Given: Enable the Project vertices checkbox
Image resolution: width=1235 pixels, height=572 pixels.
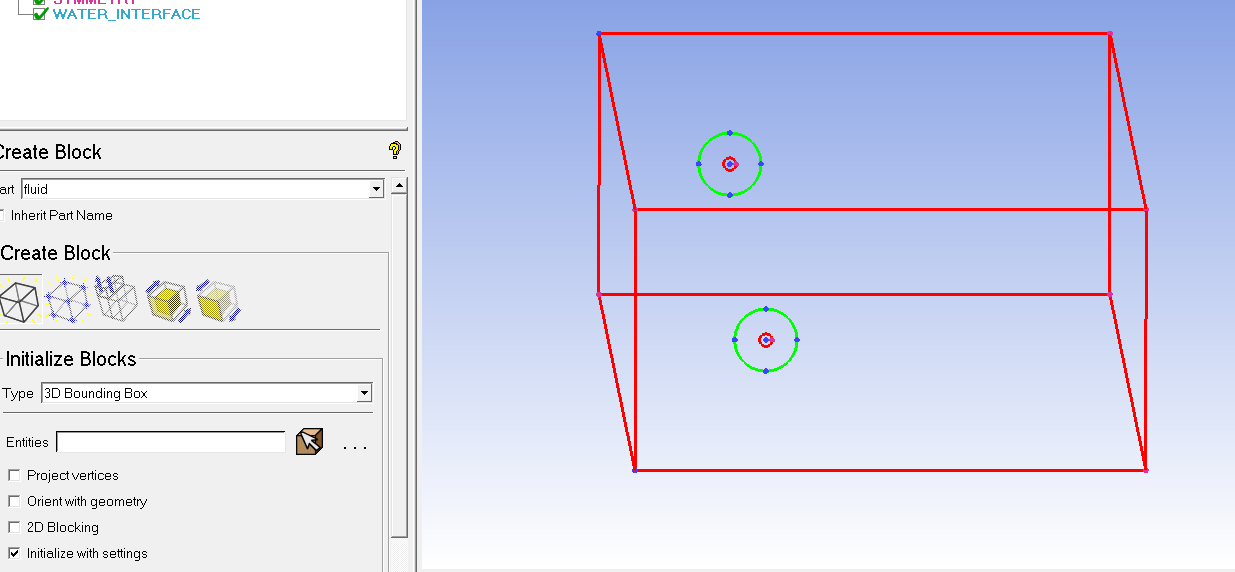Looking at the screenshot, I should click(x=14, y=475).
